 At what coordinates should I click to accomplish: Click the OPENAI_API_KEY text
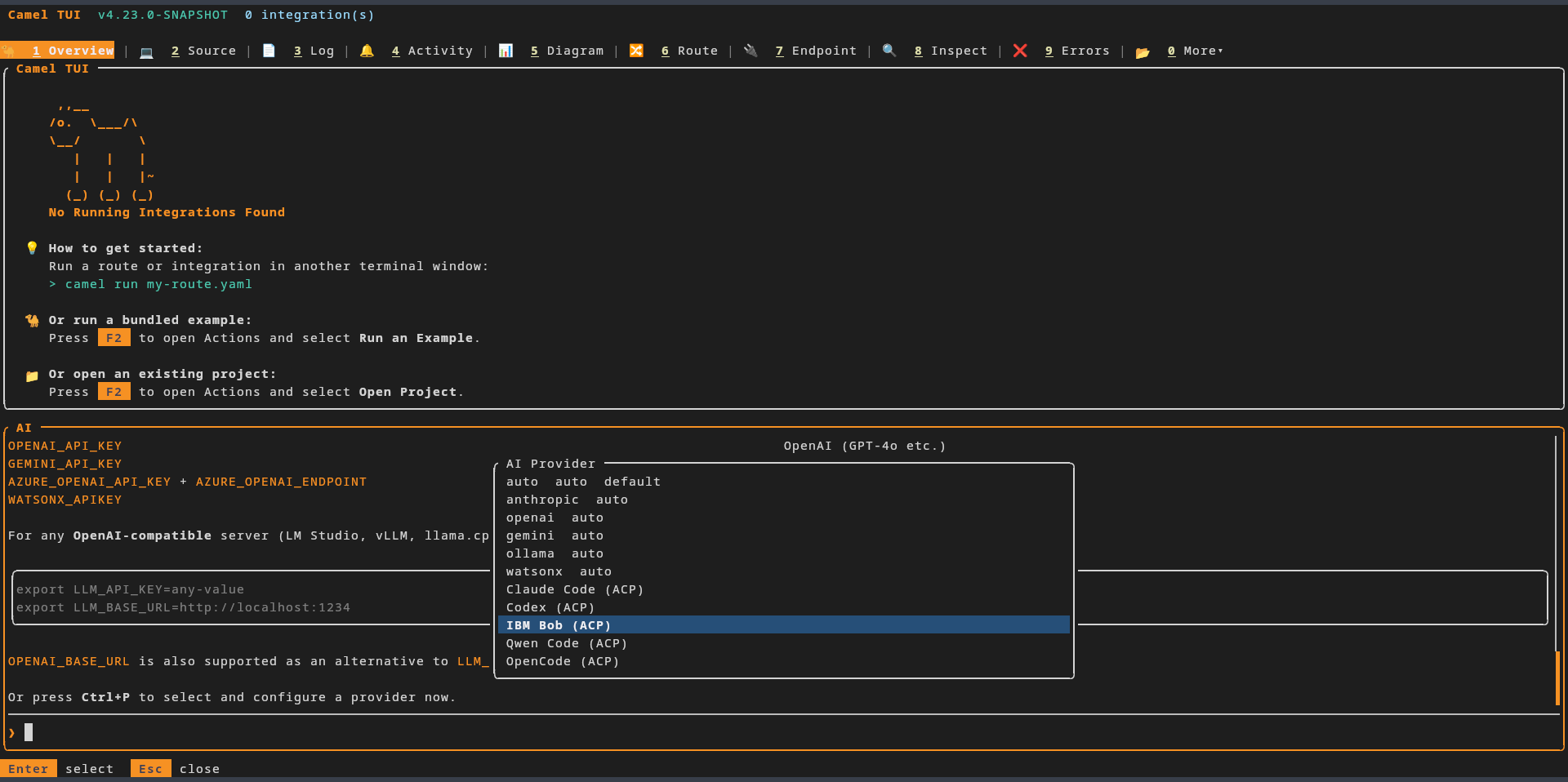tap(65, 446)
